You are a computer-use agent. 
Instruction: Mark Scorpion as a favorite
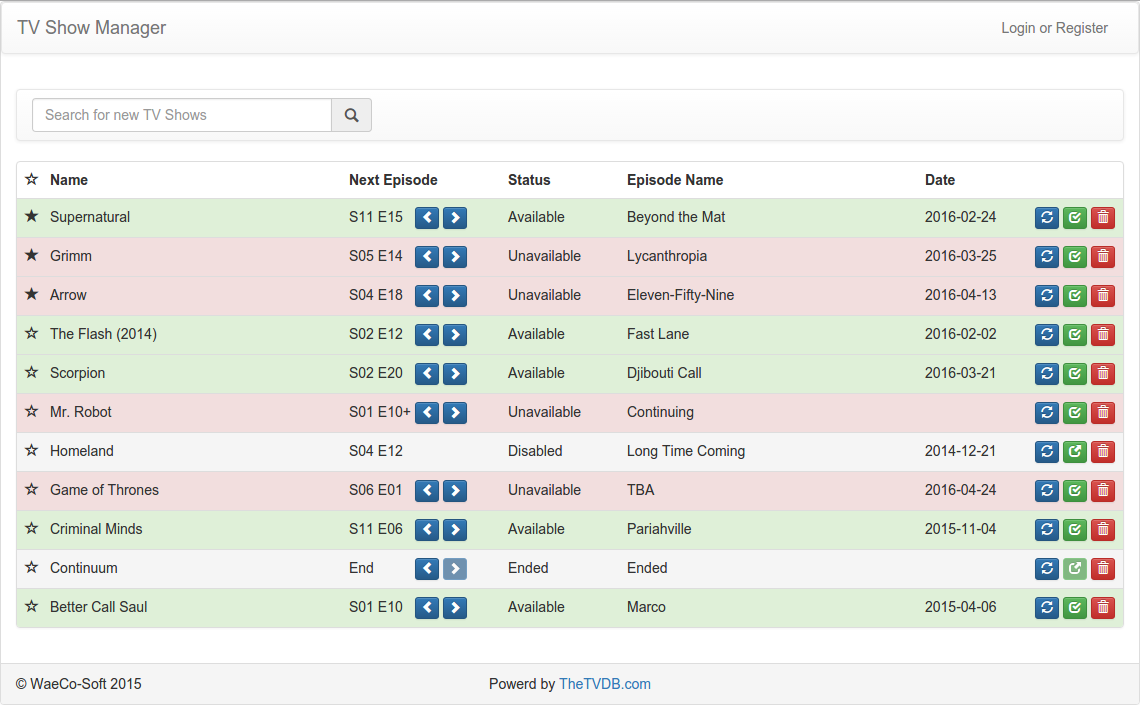pyautogui.click(x=31, y=372)
